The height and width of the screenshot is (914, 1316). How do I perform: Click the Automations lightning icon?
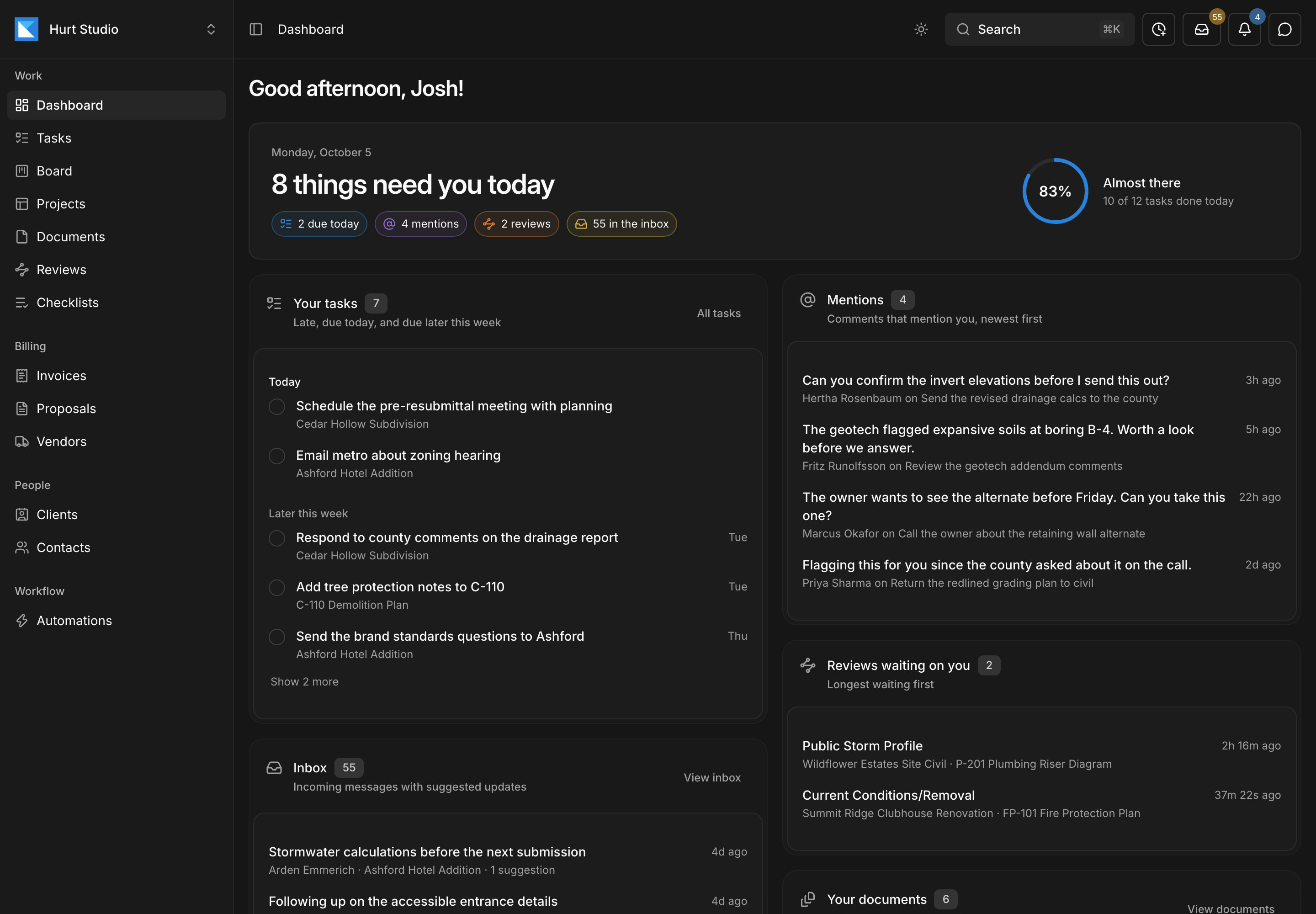pos(22,620)
